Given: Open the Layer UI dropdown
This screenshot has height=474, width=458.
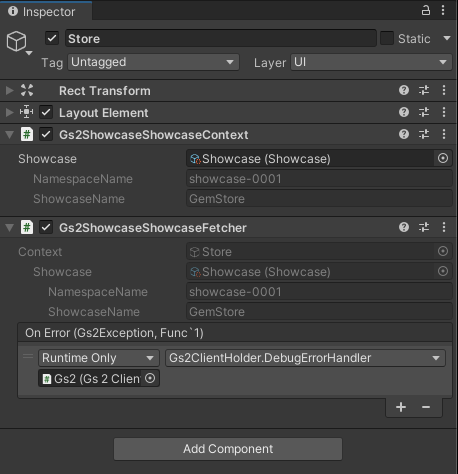Looking at the screenshot, I should pos(371,62).
